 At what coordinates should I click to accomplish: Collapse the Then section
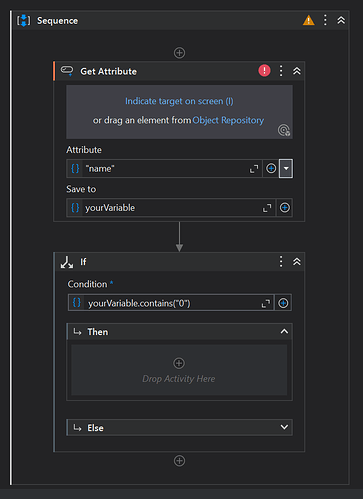(x=284, y=331)
